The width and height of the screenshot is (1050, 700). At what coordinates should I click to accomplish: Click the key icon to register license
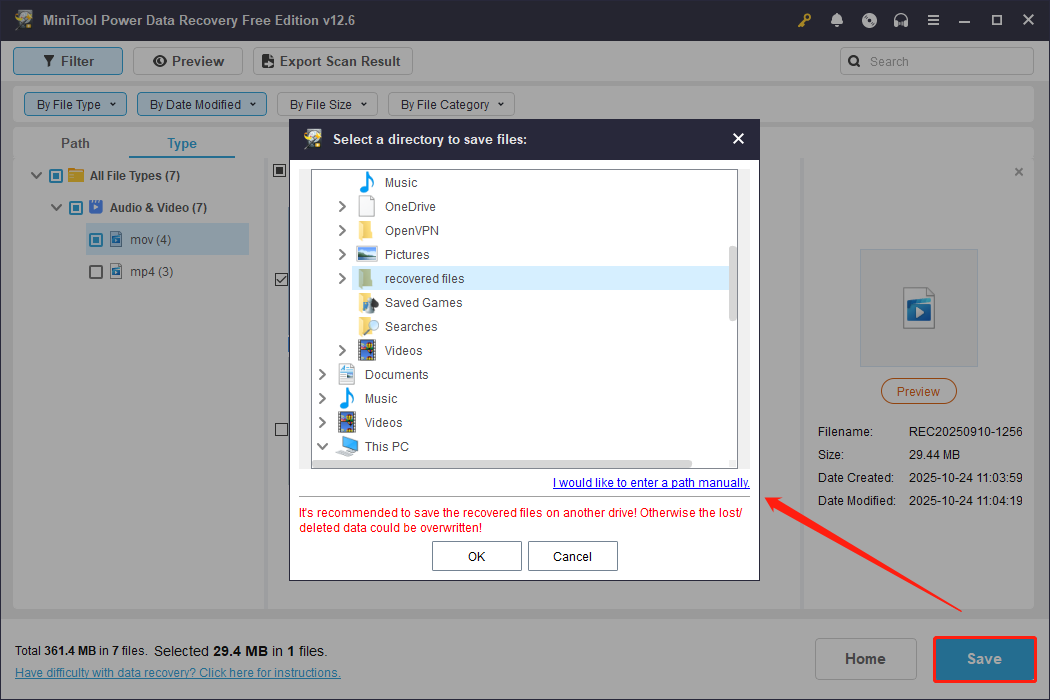[804, 19]
